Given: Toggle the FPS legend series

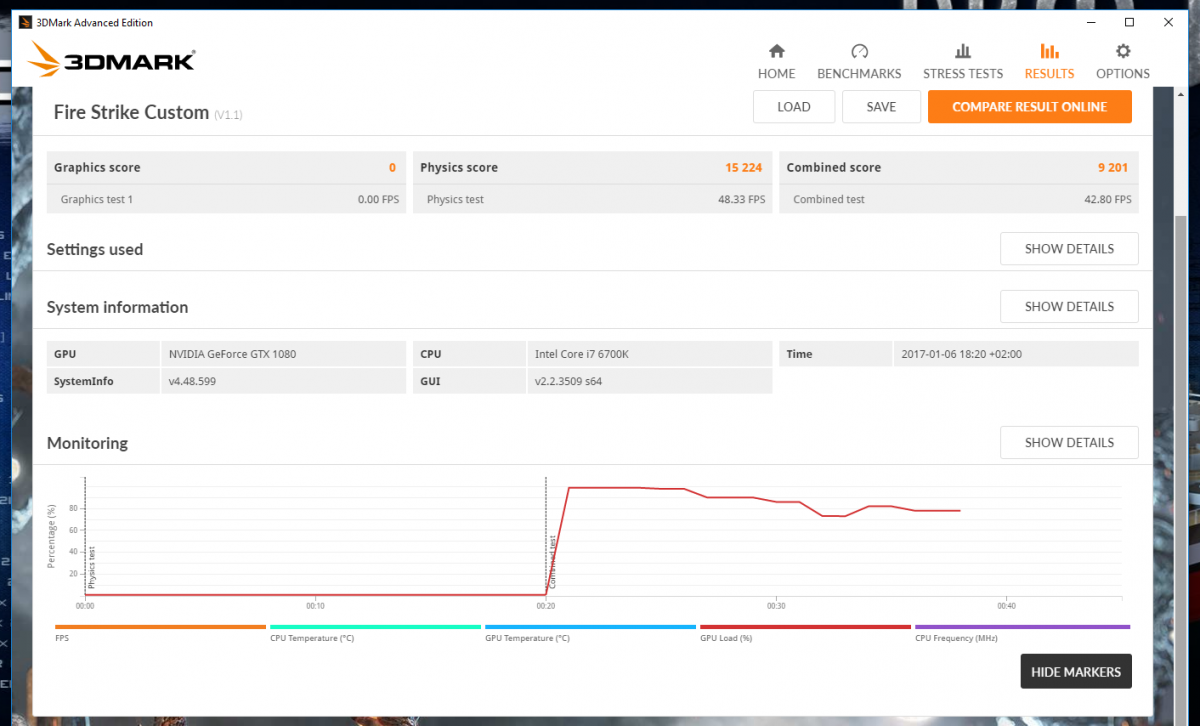Looking at the screenshot, I should (160, 633).
